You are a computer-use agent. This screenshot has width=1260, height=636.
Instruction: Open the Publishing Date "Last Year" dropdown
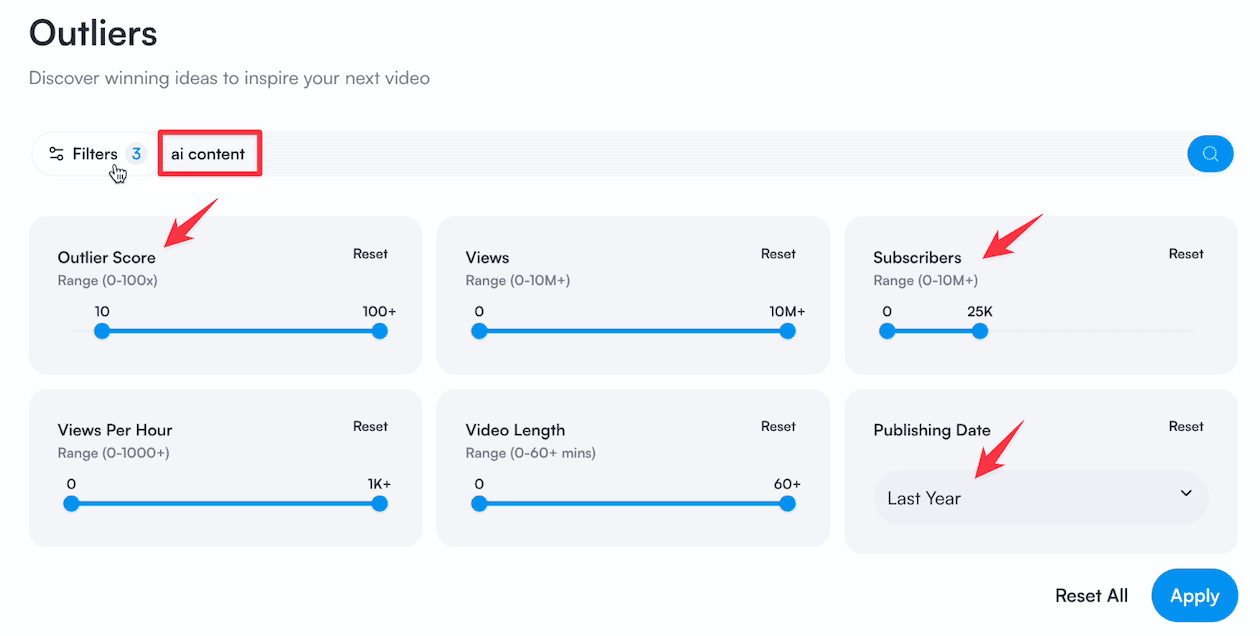pos(1040,498)
